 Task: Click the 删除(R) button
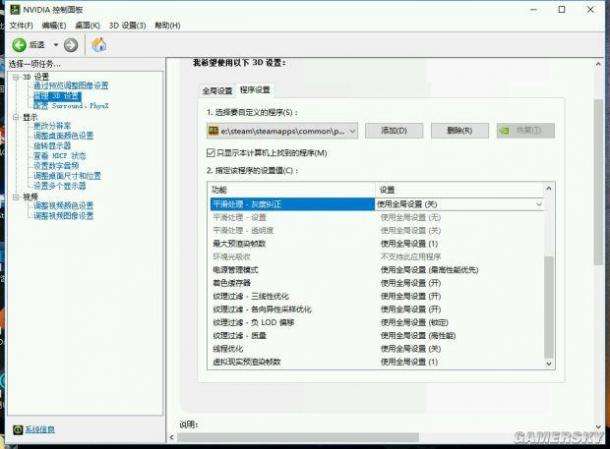(460, 131)
